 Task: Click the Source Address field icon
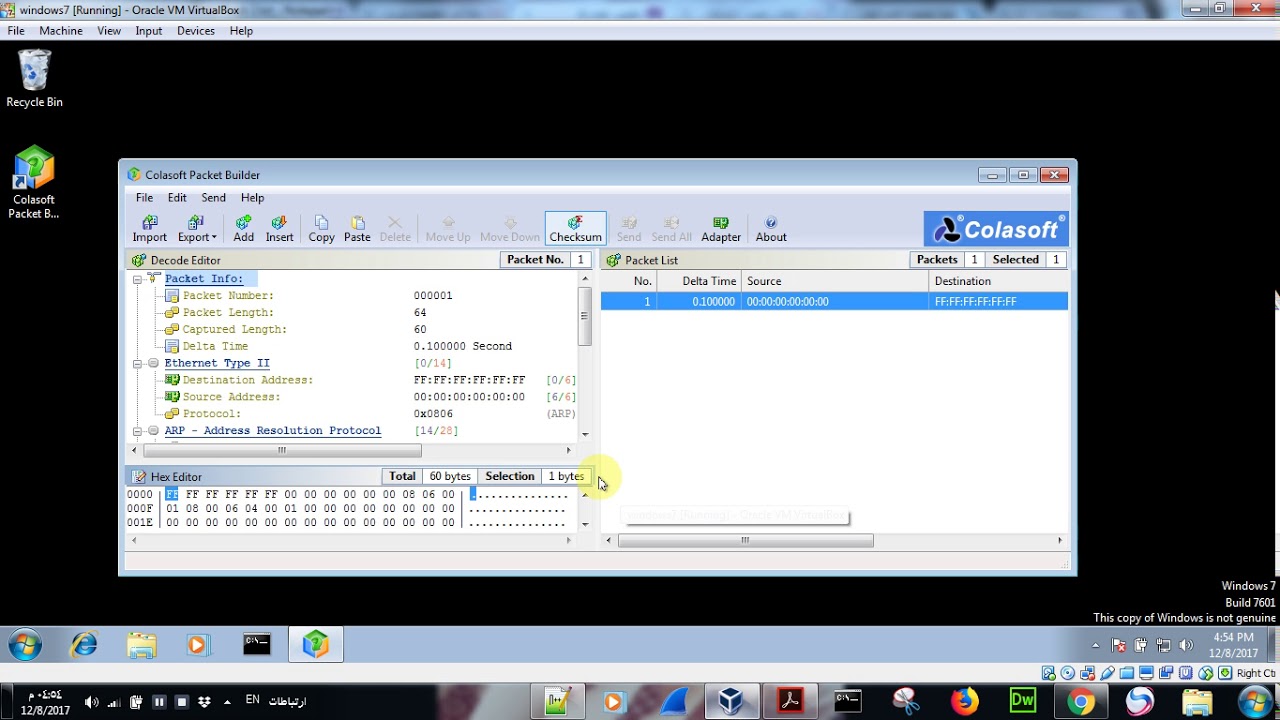pos(172,397)
